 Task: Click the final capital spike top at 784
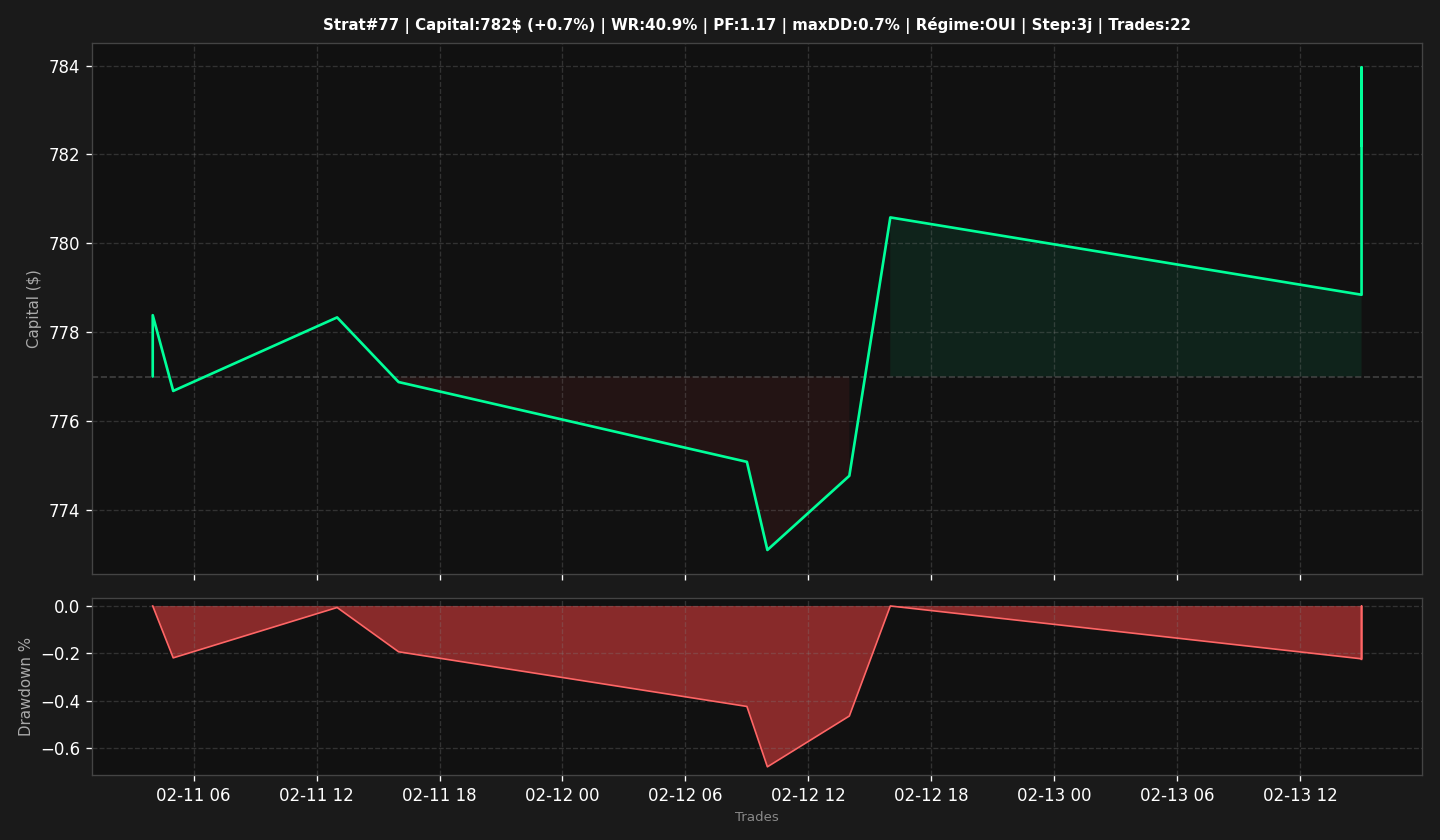click(x=1361, y=67)
